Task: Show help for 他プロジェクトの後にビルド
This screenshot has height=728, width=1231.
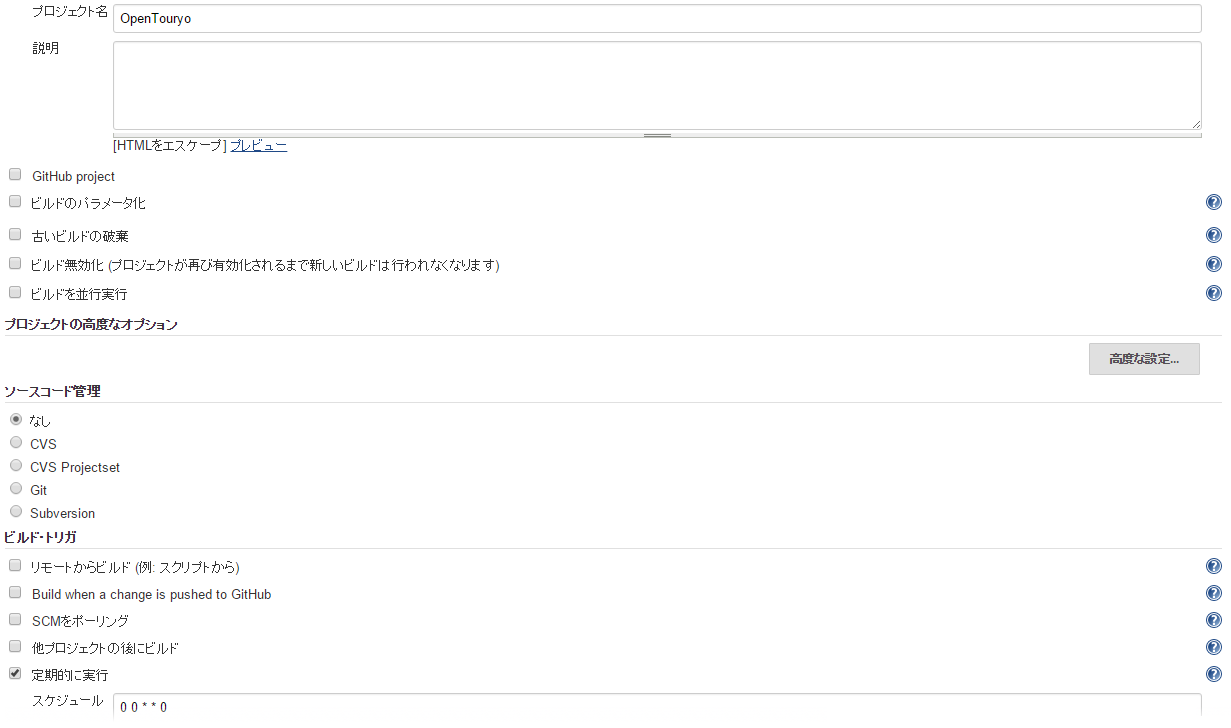Action: coord(1213,648)
